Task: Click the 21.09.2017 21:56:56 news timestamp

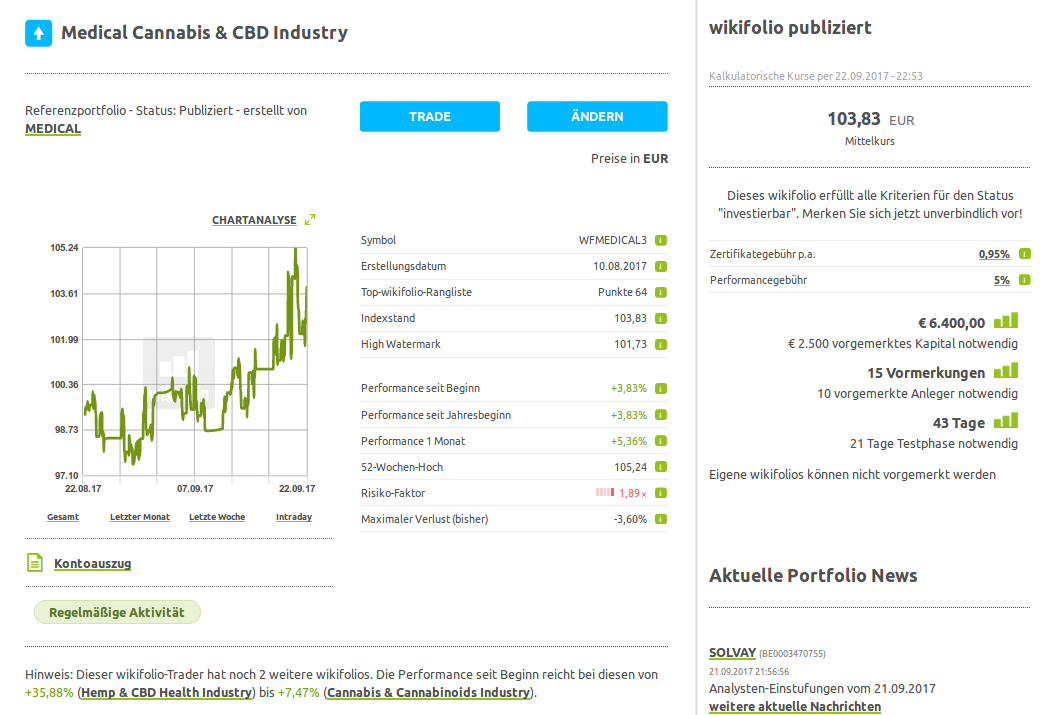Action: tap(749, 672)
